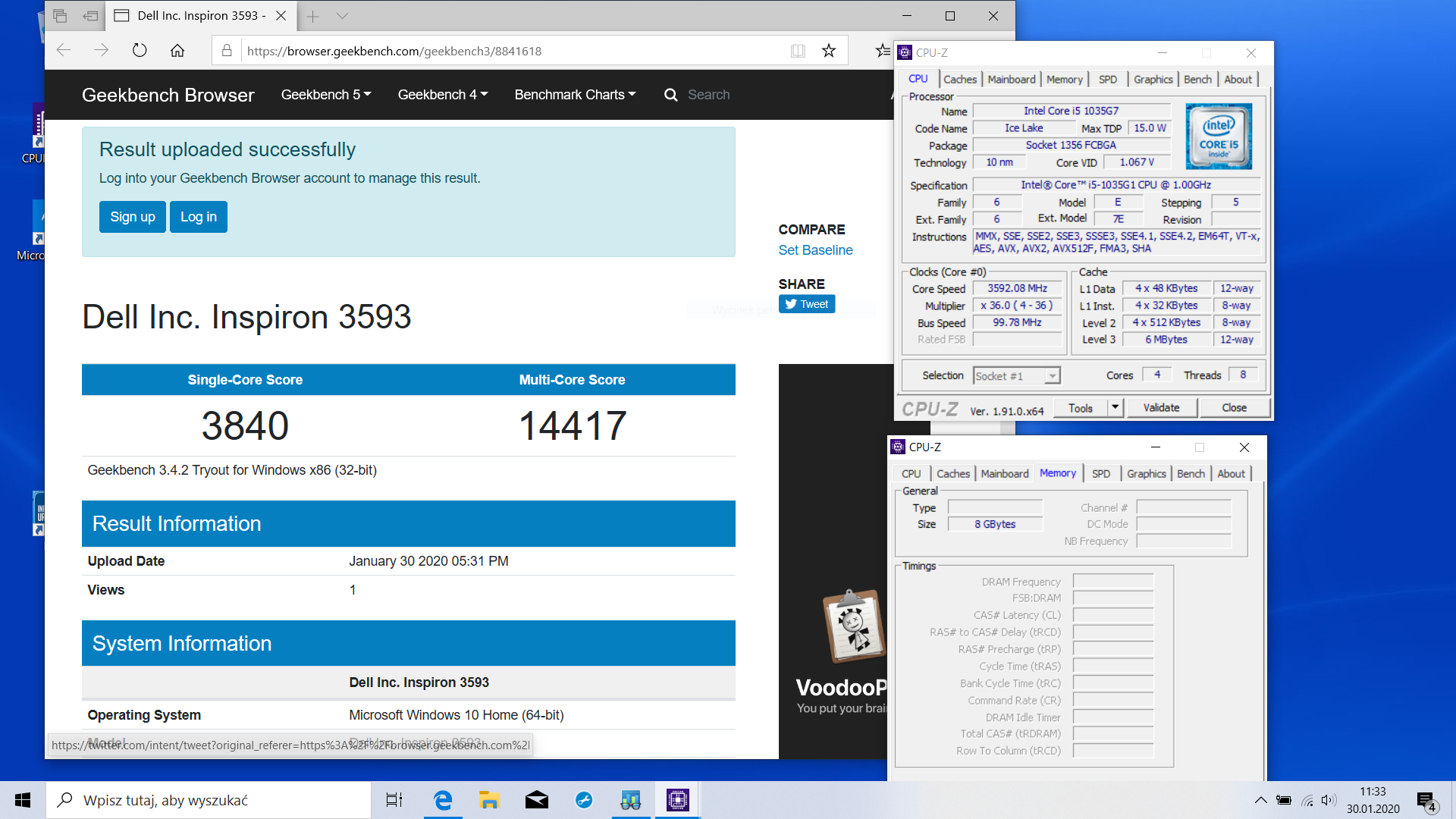Click the taskbar clock and date
The height and width of the screenshot is (819, 1456).
tap(1373, 800)
